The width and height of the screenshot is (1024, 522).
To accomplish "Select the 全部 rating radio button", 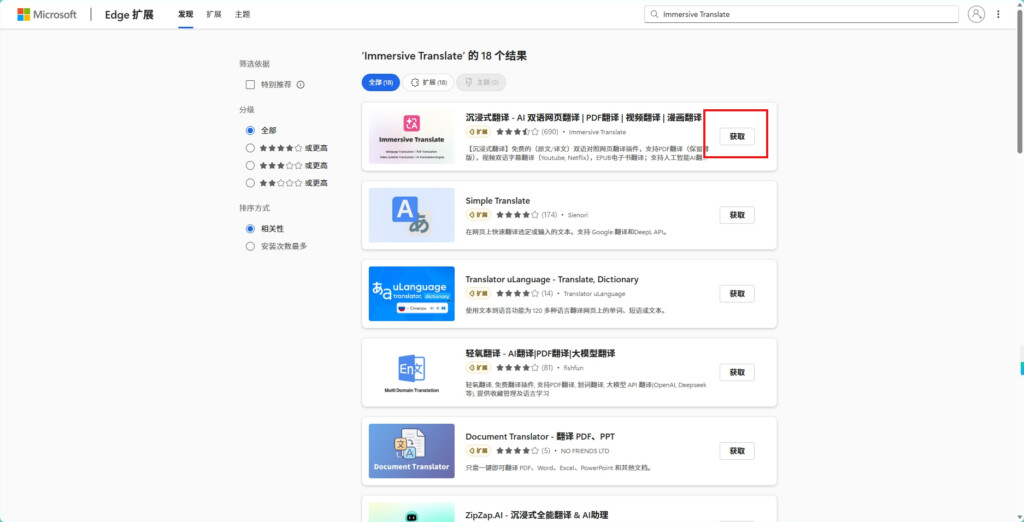I will point(250,131).
